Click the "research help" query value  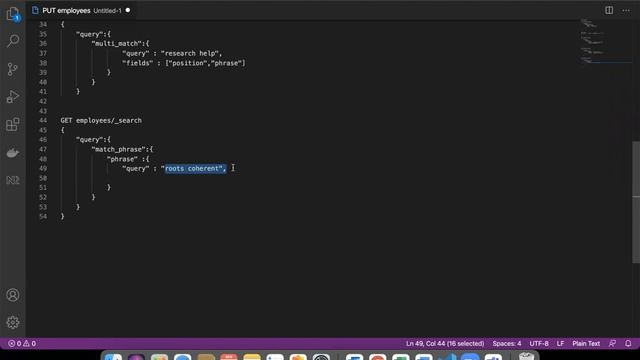190,53
